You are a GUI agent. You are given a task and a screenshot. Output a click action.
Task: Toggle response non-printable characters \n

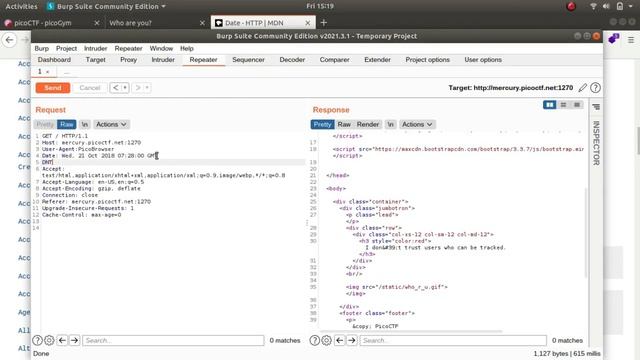coord(390,124)
